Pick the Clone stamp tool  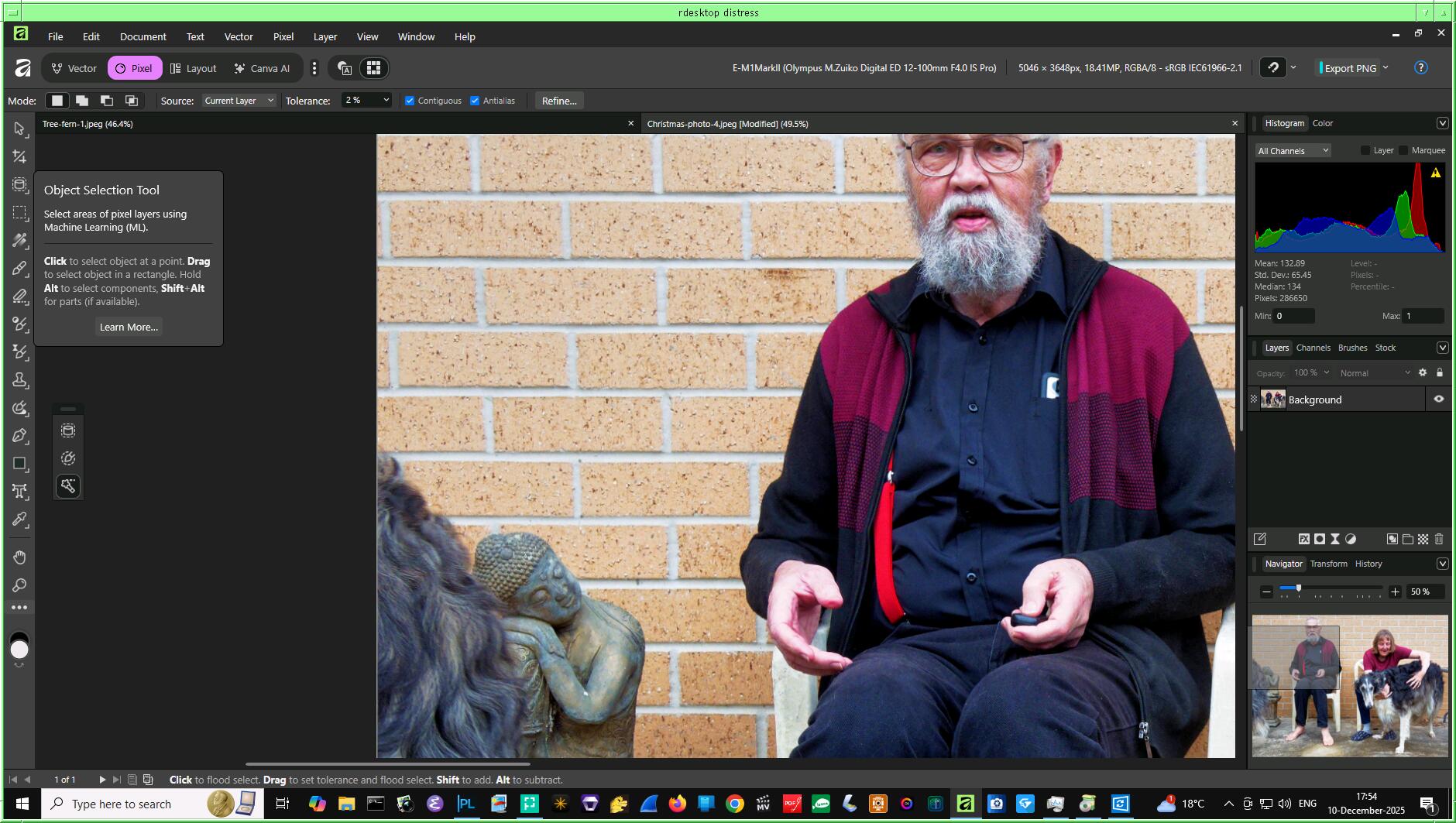[x=19, y=380]
